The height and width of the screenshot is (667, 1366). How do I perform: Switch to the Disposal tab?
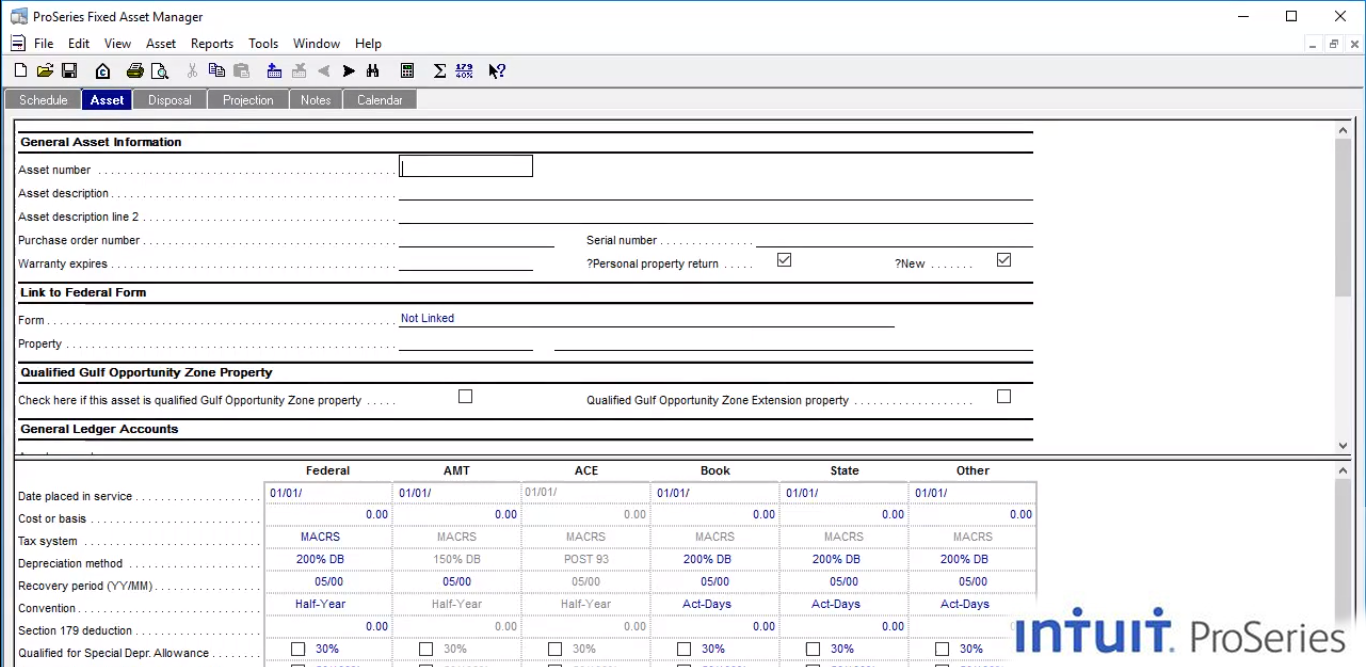pyautogui.click(x=169, y=99)
